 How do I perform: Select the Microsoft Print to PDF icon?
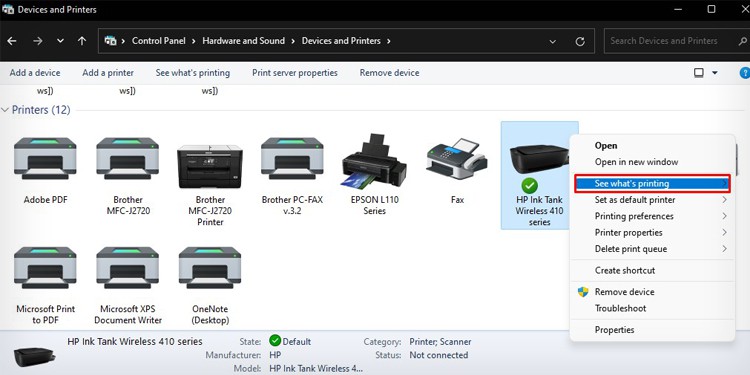click(45, 268)
